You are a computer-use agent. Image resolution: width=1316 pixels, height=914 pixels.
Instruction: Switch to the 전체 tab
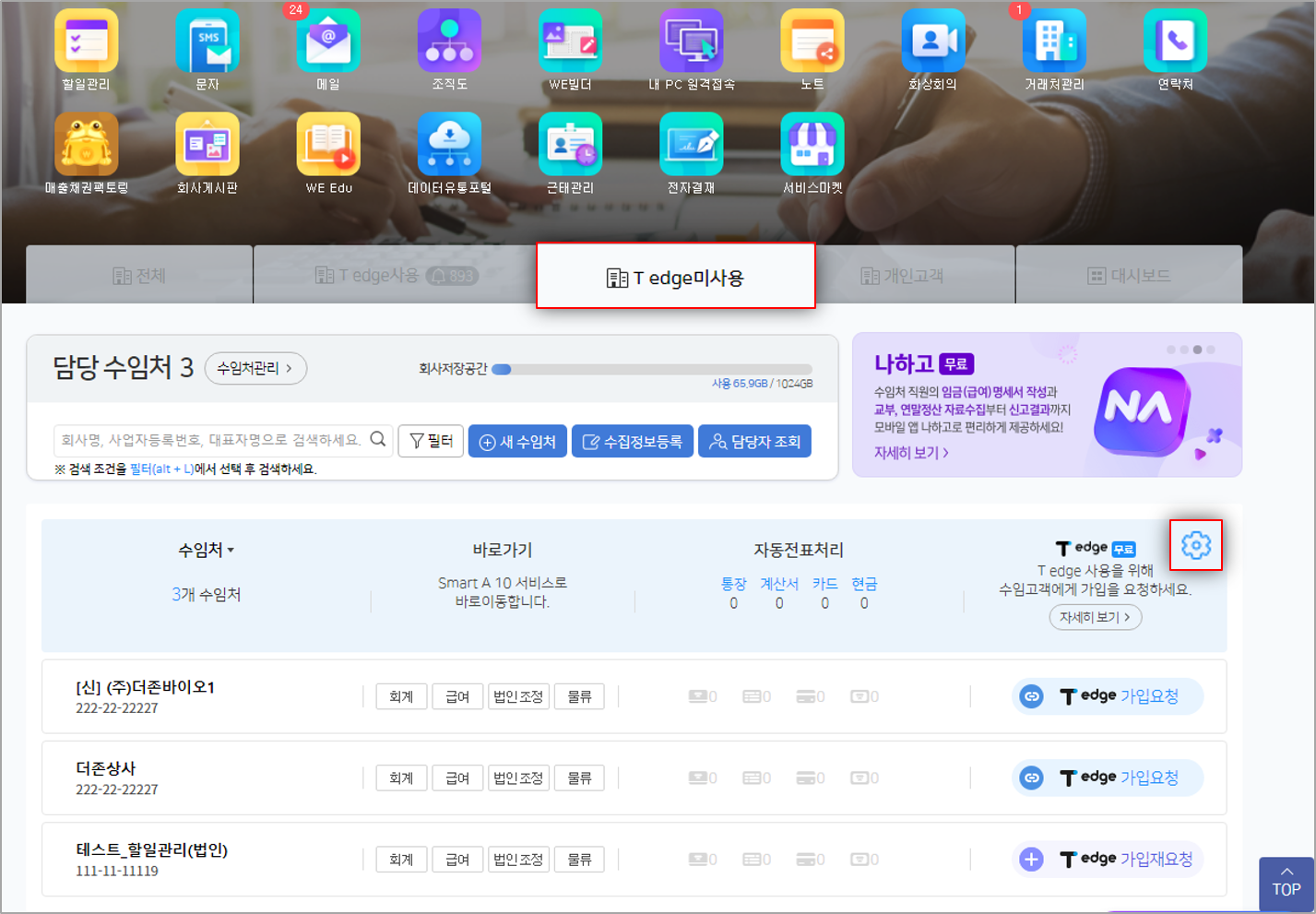(x=139, y=276)
